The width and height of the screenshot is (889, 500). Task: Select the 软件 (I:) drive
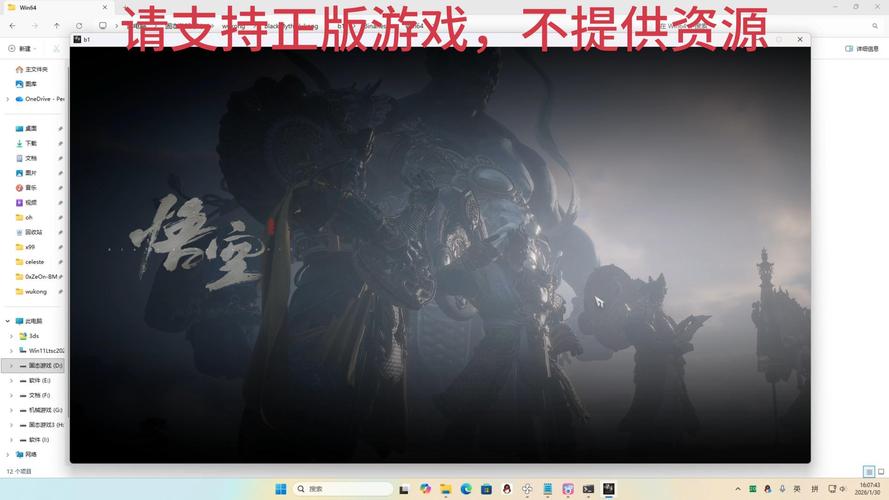pyautogui.click(x=35, y=439)
